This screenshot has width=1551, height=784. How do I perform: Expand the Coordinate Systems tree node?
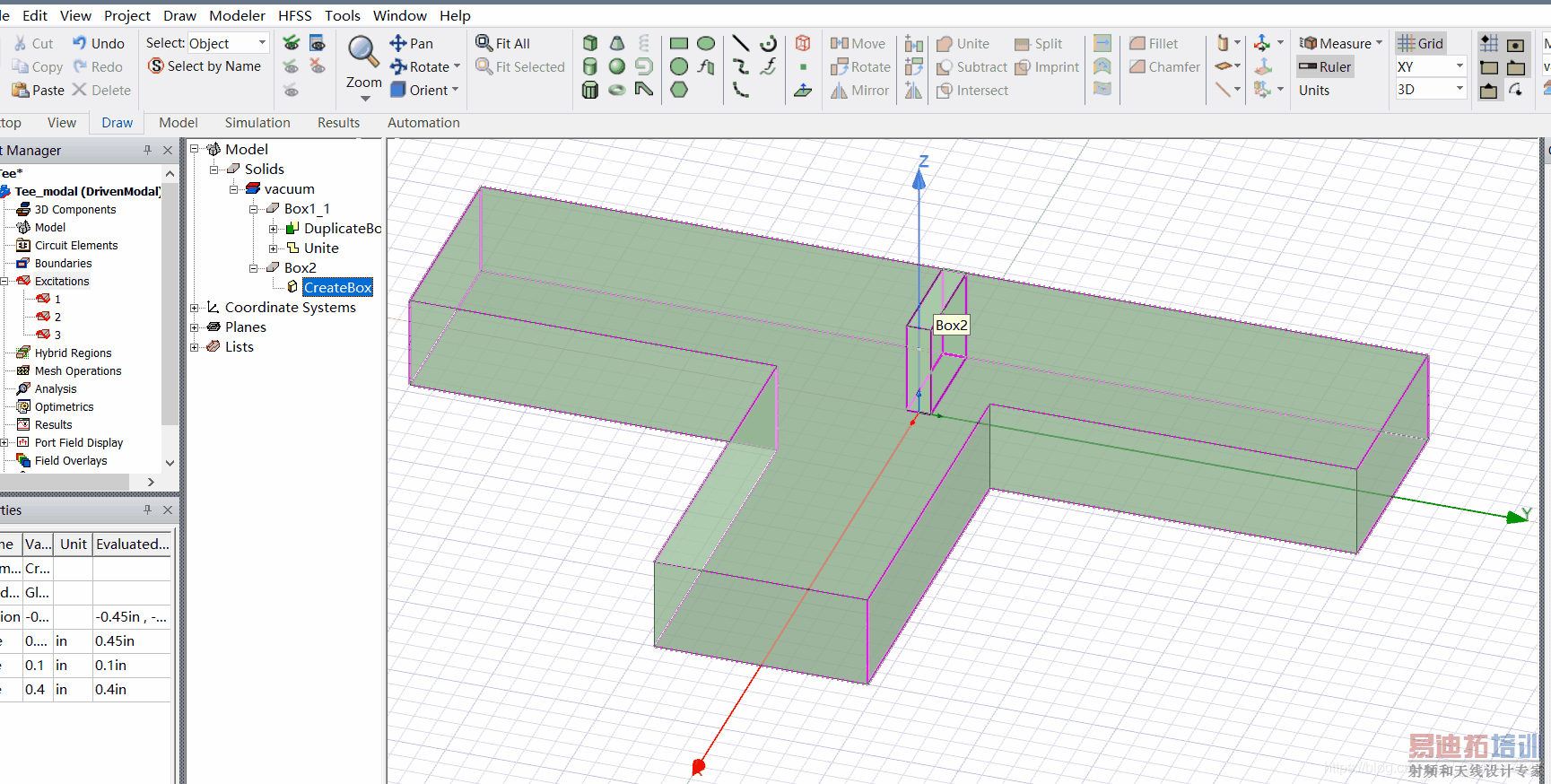click(x=195, y=308)
